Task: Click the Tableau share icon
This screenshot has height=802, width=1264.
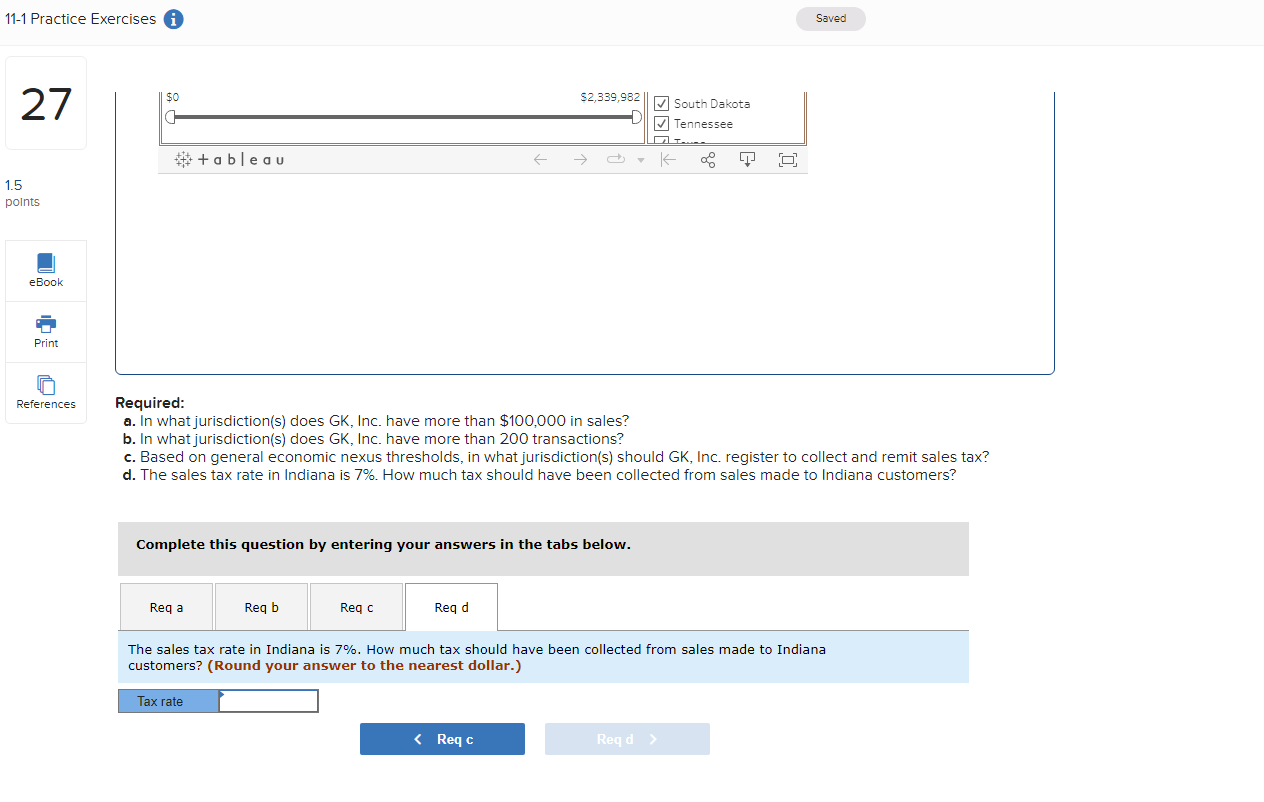Action: (x=709, y=159)
